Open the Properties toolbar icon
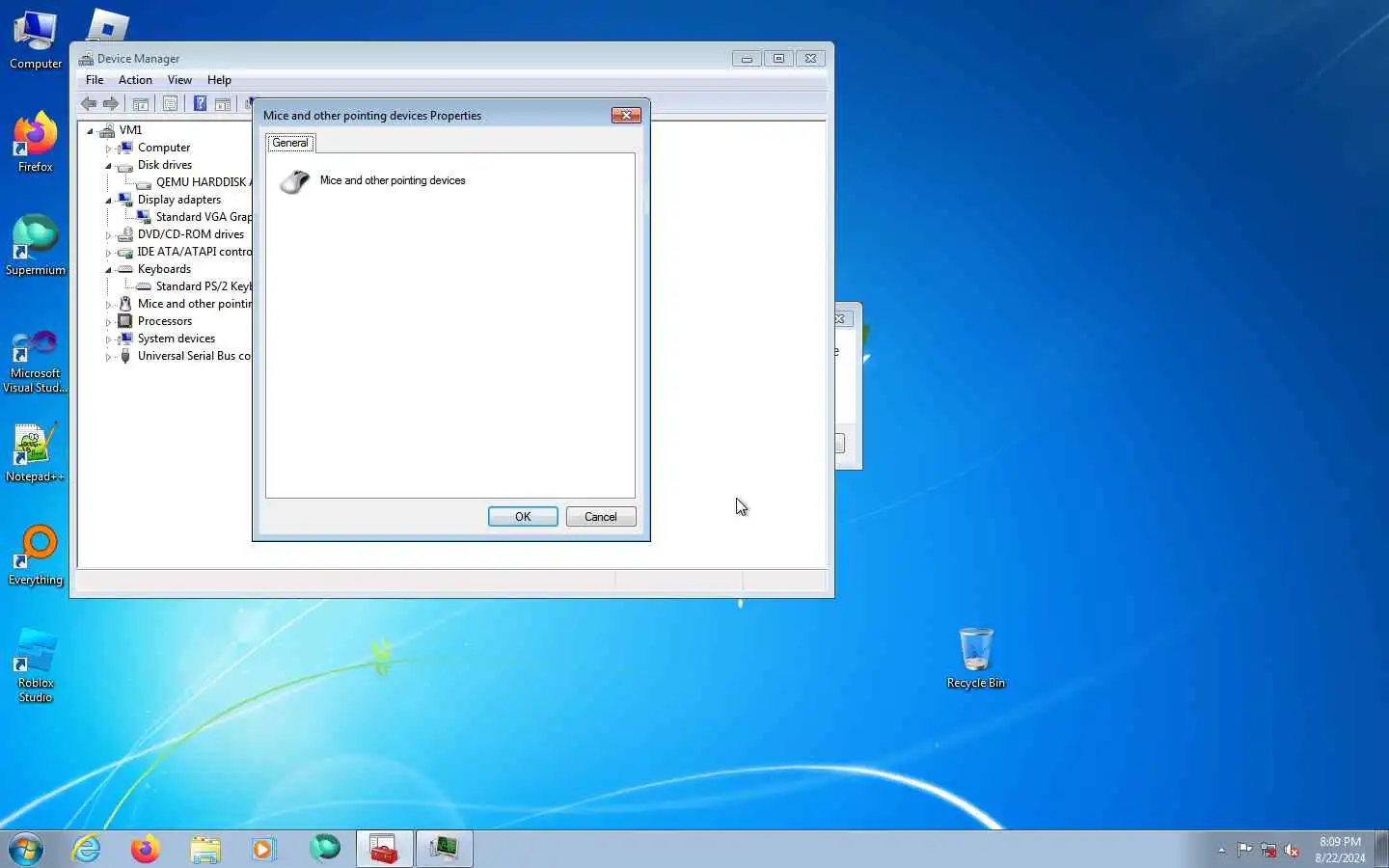Viewport: 1389px width, 868px height. [x=171, y=104]
